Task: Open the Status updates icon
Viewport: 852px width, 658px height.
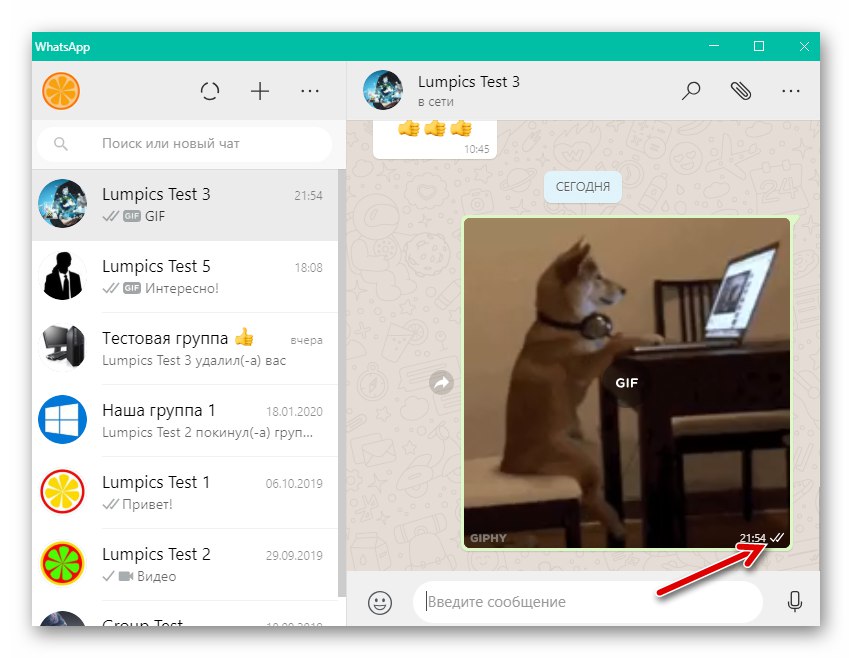Action: (x=210, y=90)
